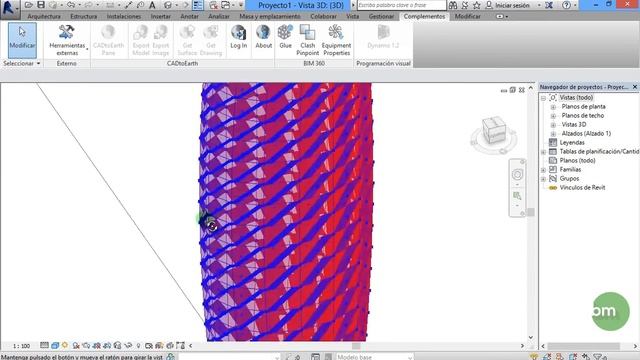Click the CADtoEarth Pane icon
640x360 pixels.
(108, 40)
